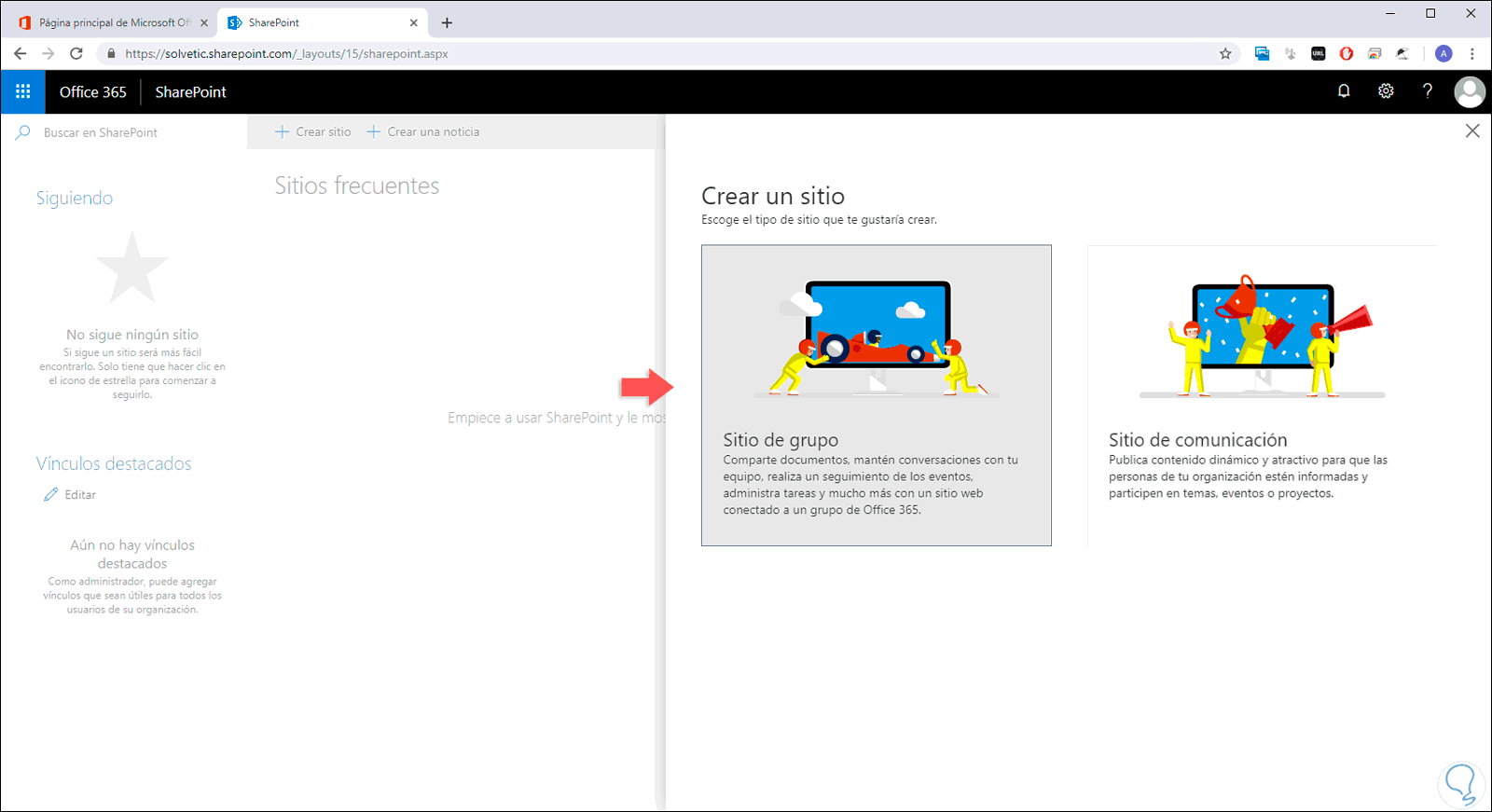Minimize the browser window
This screenshot has height=812, width=1492.
click(x=1390, y=13)
